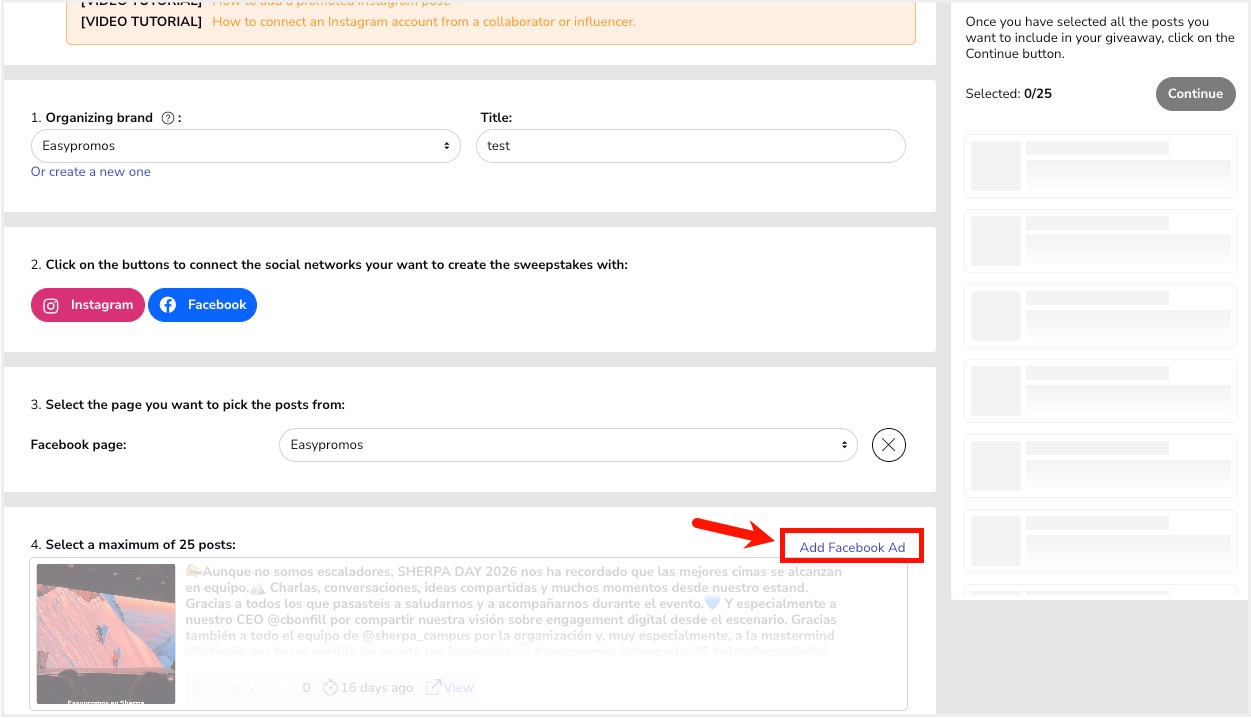Image resolution: width=1251 pixels, height=718 pixels.
Task: Click the Continue button
Action: (1196, 94)
